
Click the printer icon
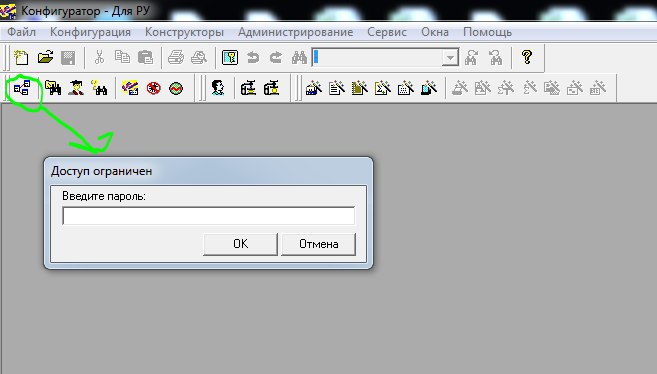176,57
